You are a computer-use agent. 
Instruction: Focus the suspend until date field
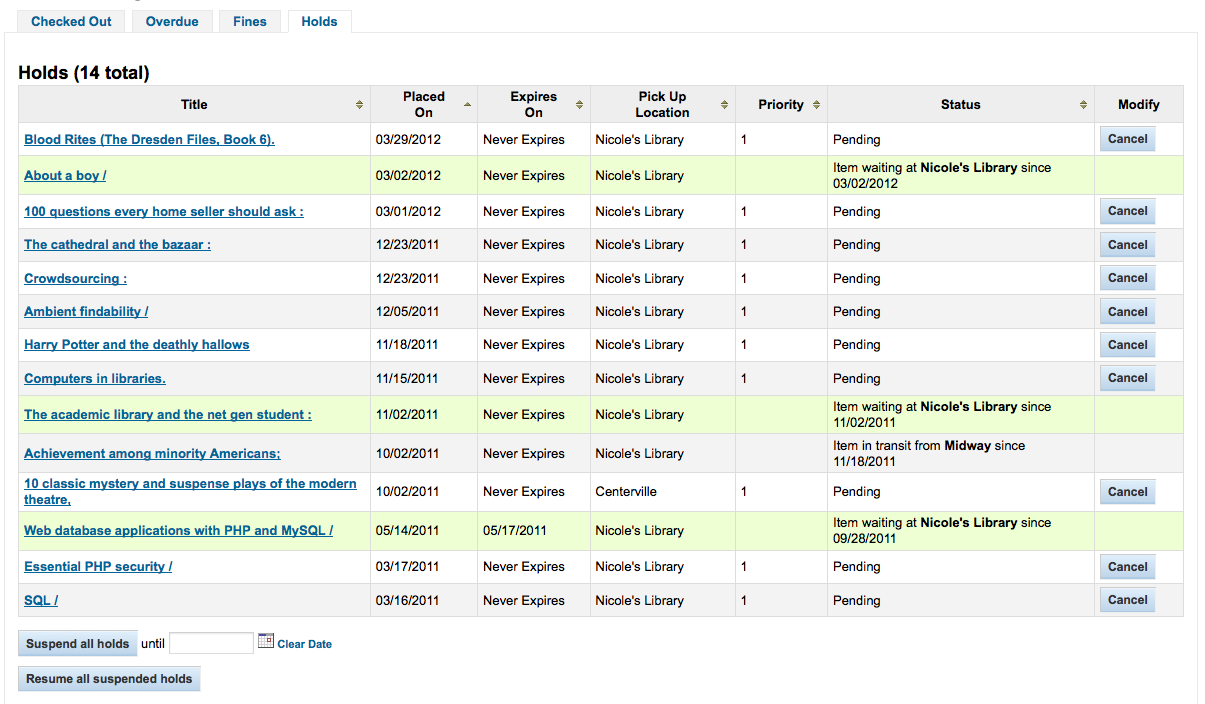point(211,643)
